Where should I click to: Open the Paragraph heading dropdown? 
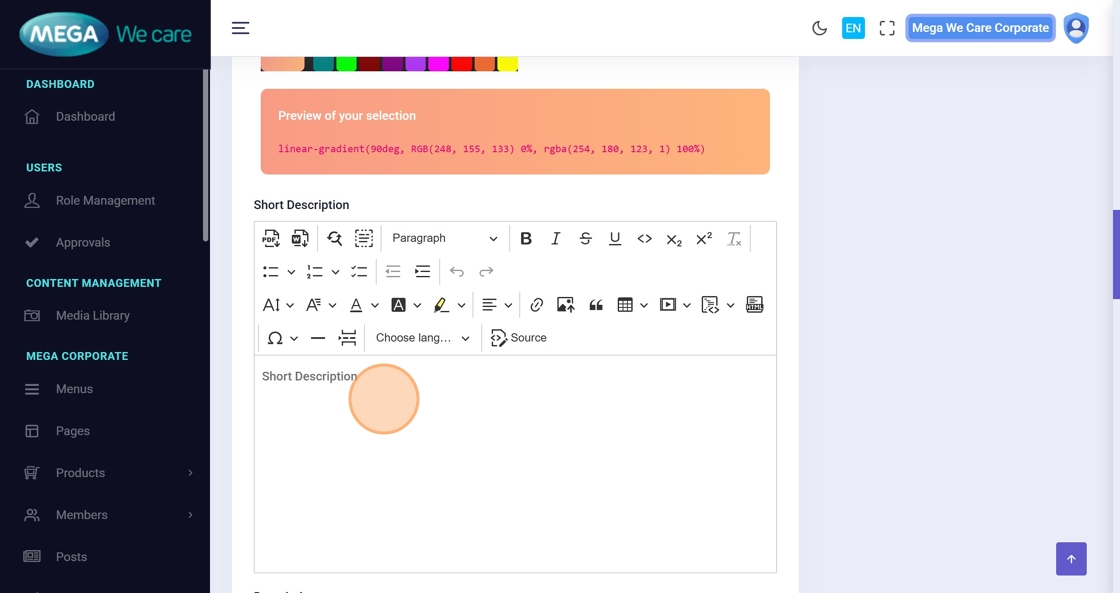(444, 238)
